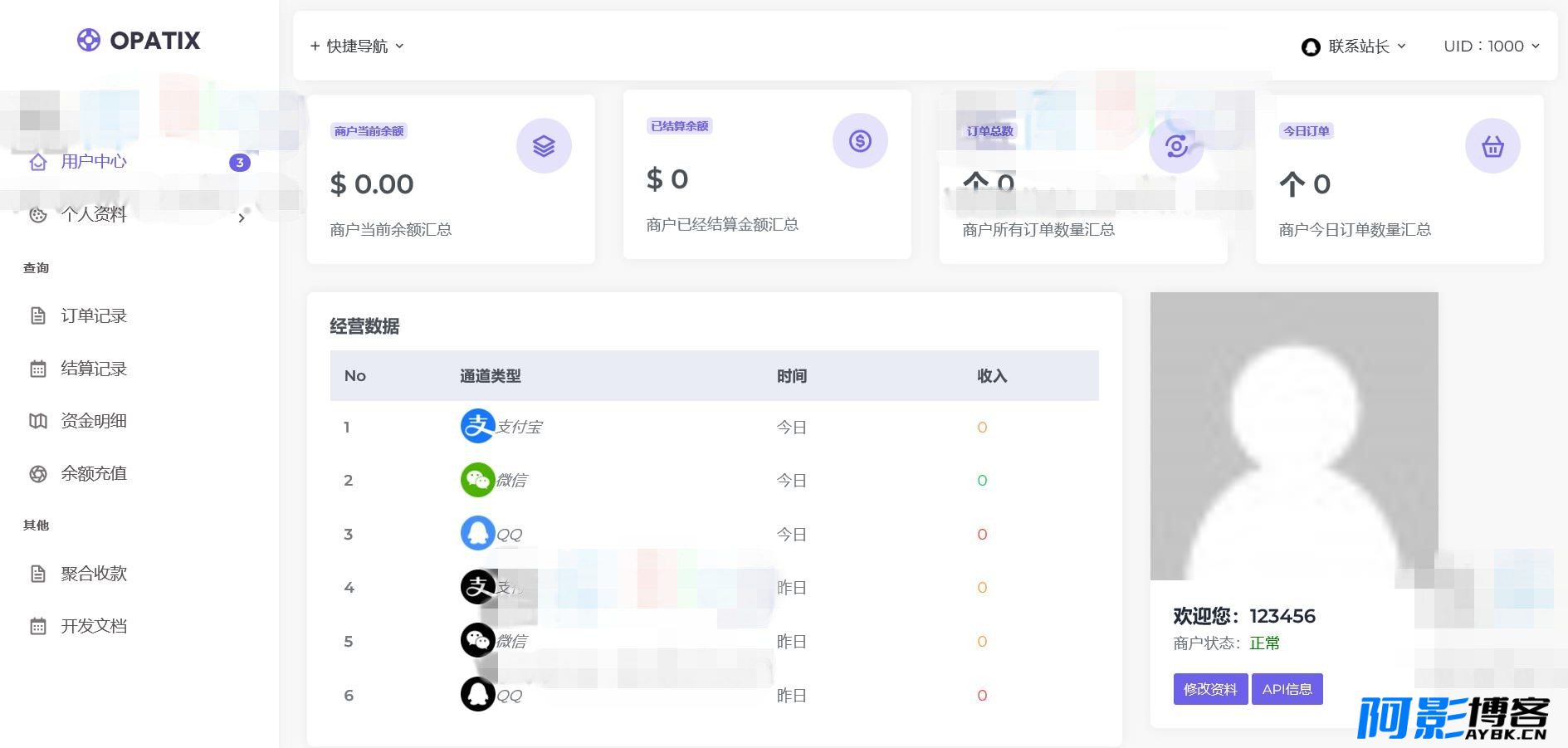The height and width of the screenshot is (748, 1568).
Task: Click the OPATIX logo icon
Action: click(88, 40)
